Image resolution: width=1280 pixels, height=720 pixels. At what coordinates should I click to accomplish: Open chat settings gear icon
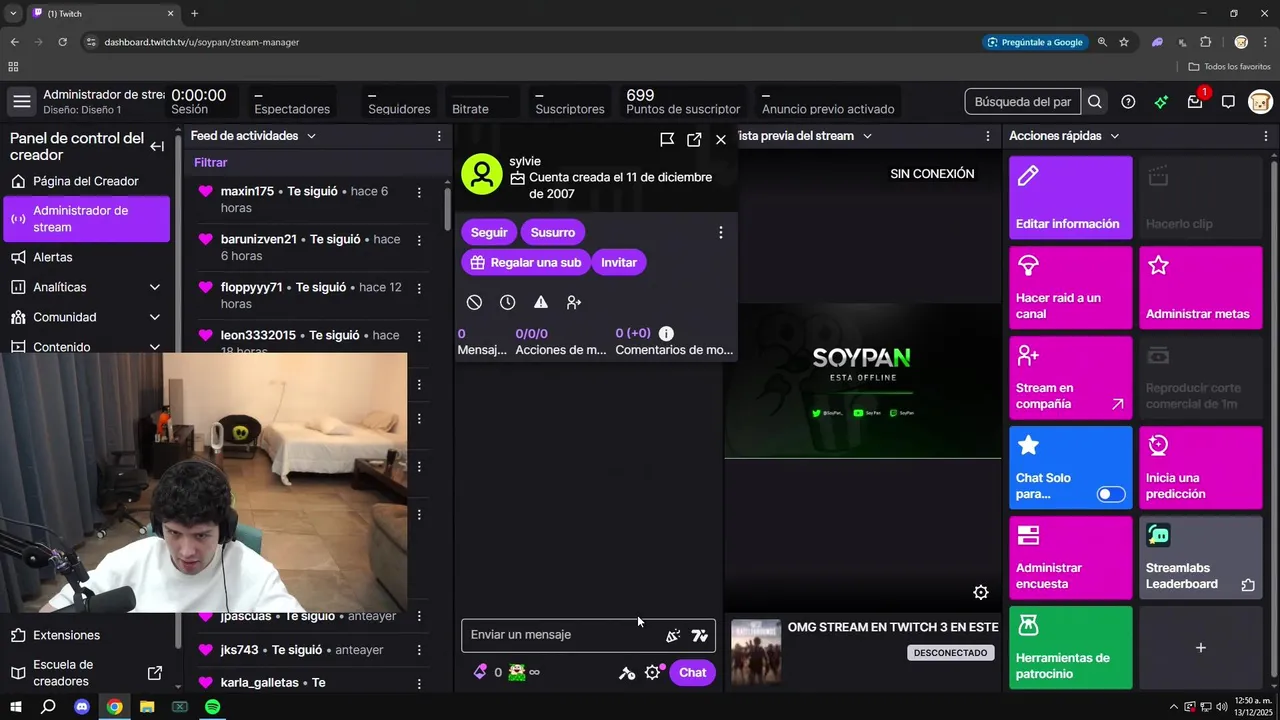click(653, 672)
